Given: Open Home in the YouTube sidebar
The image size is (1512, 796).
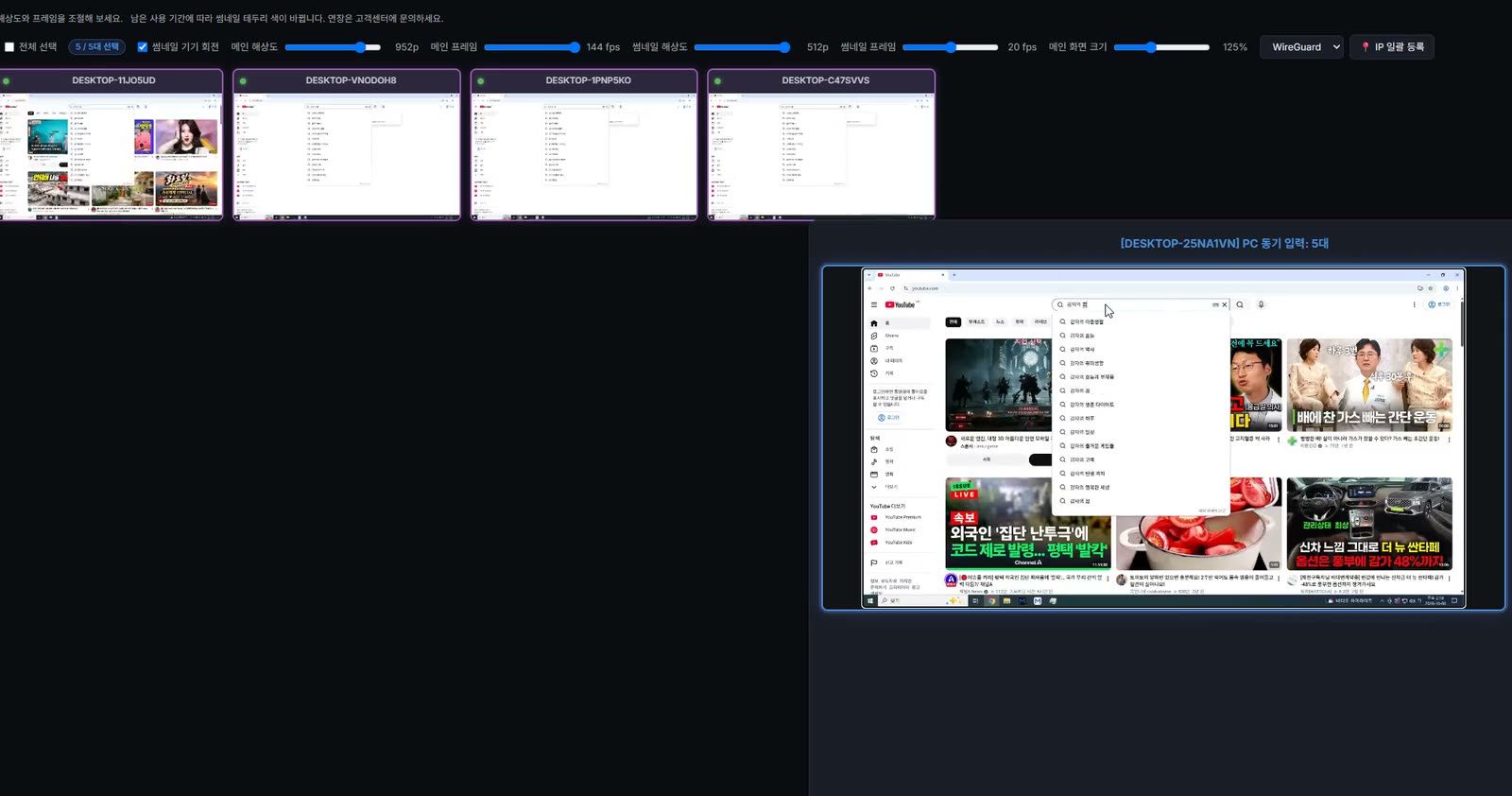Looking at the screenshot, I should pos(899,323).
